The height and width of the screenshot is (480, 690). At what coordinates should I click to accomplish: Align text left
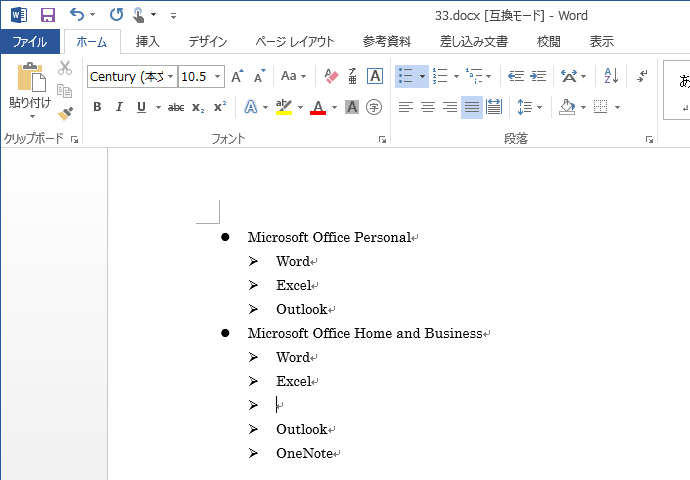click(406, 107)
